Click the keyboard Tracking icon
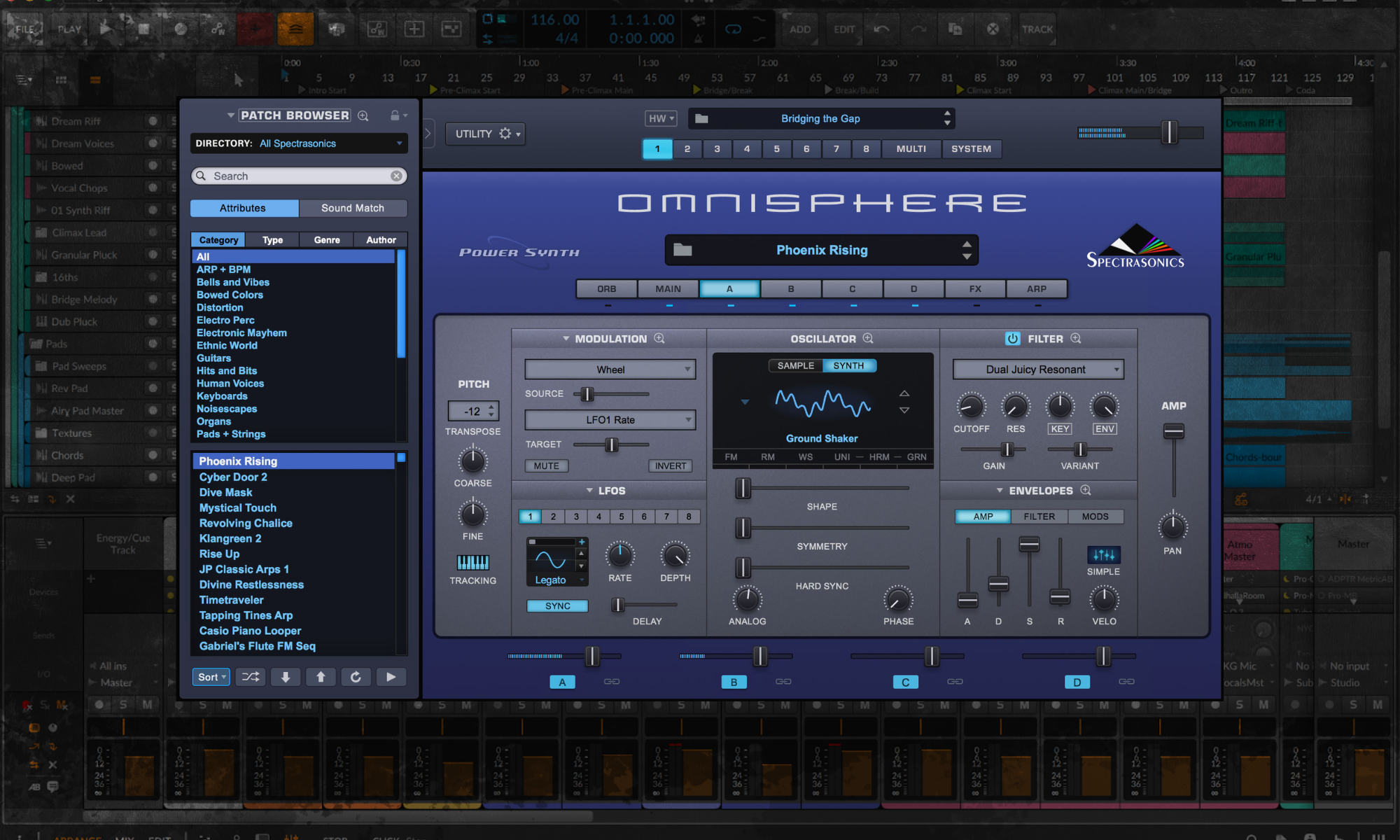The image size is (1400, 840). (x=472, y=562)
